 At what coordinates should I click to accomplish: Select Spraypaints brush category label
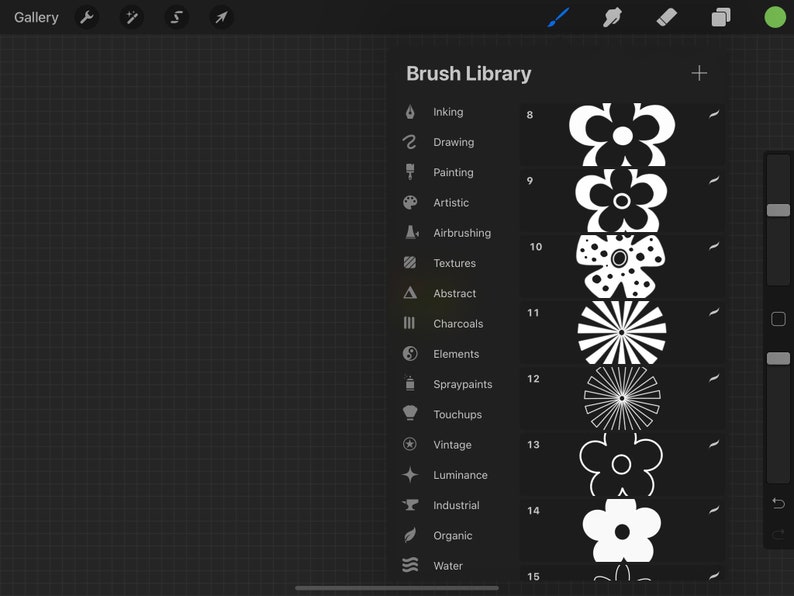pos(462,384)
